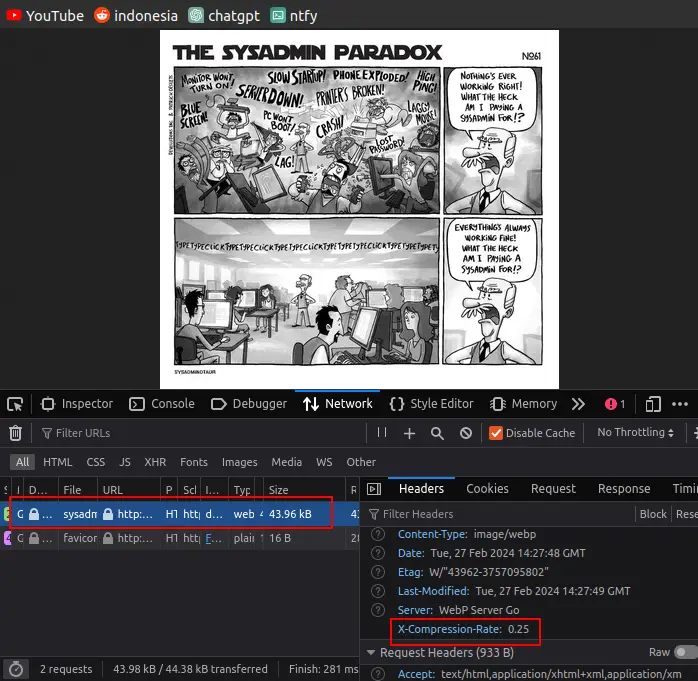Click the X-Compression-Rate header name
Viewport: 698px width, 681px height.
(450, 629)
